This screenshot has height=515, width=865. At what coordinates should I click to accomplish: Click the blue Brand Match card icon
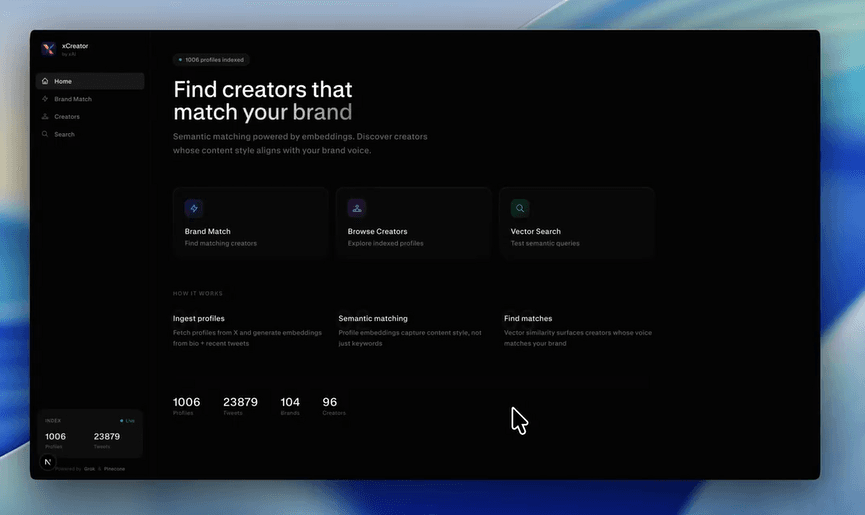(194, 208)
